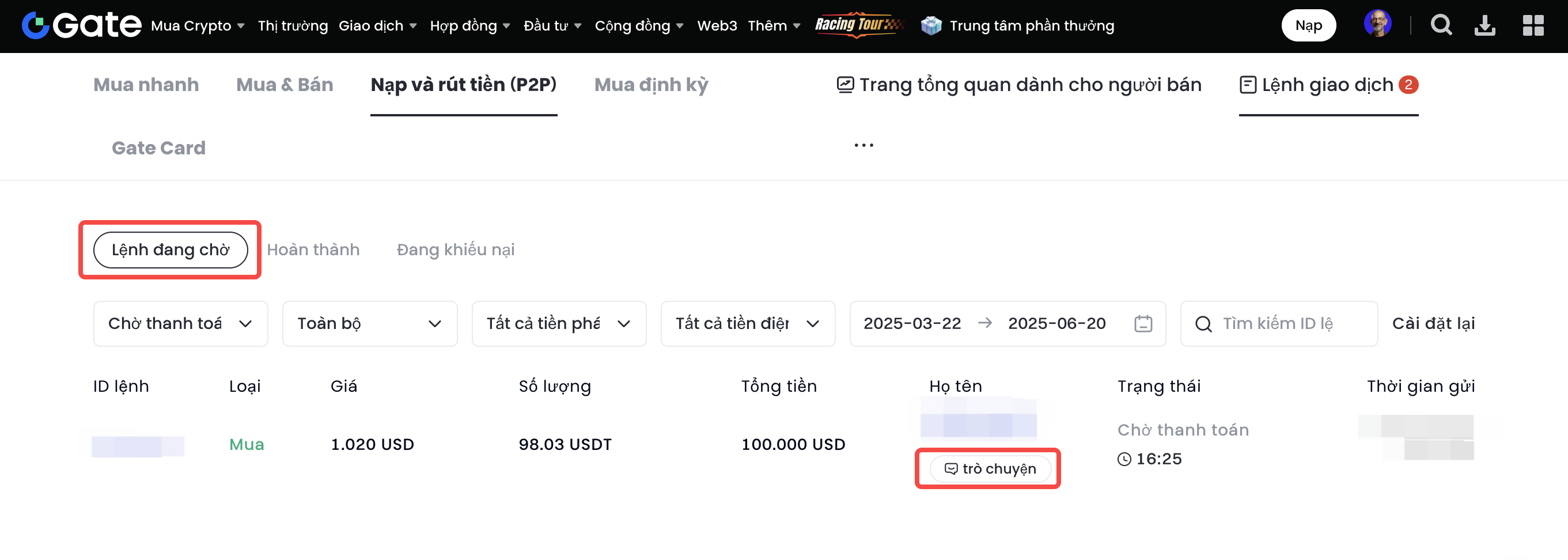
Task: Expand the Toàn bộ filter dropdown
Action: (x=369, y=324)
